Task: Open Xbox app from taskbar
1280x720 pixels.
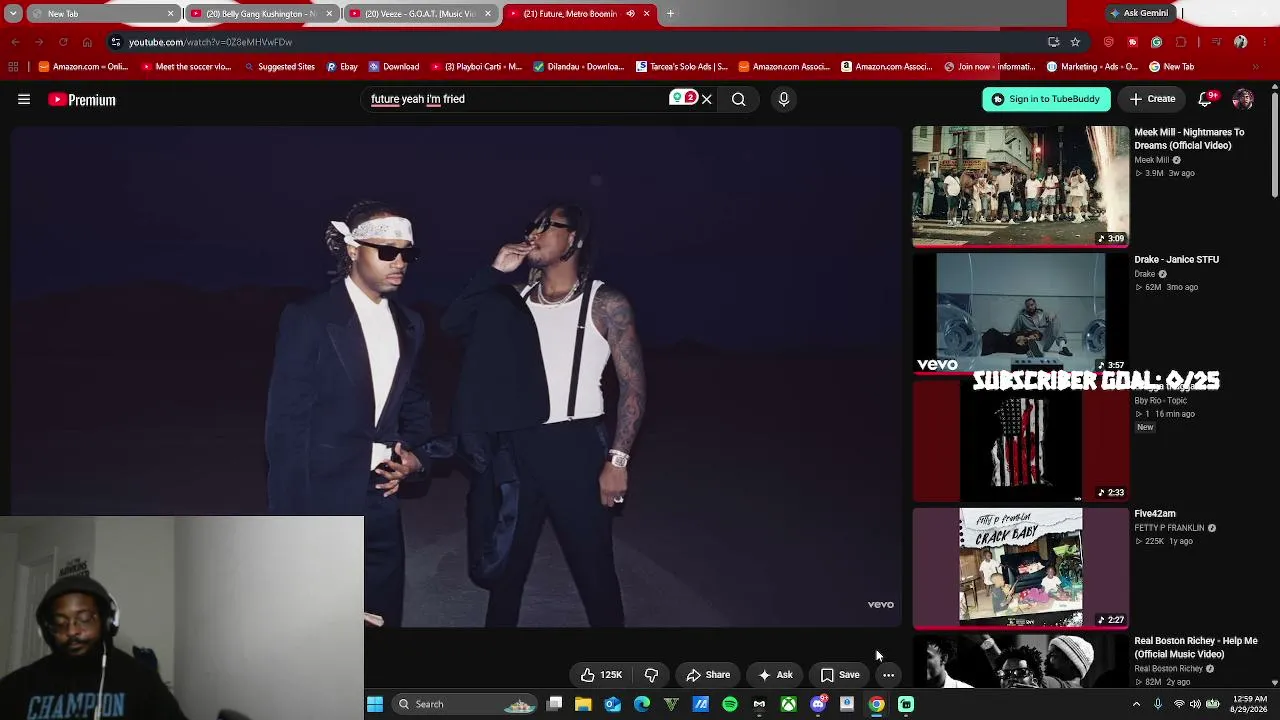Action: (x=789, y=704)
